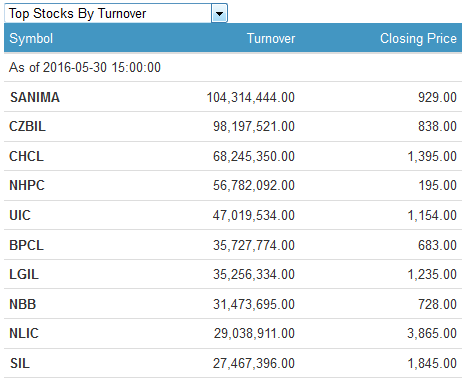Image resolution: width=462 pixels, height=380 pixels.
Task: Open the UIC stock symbol
Action: [x=20, y=215]
